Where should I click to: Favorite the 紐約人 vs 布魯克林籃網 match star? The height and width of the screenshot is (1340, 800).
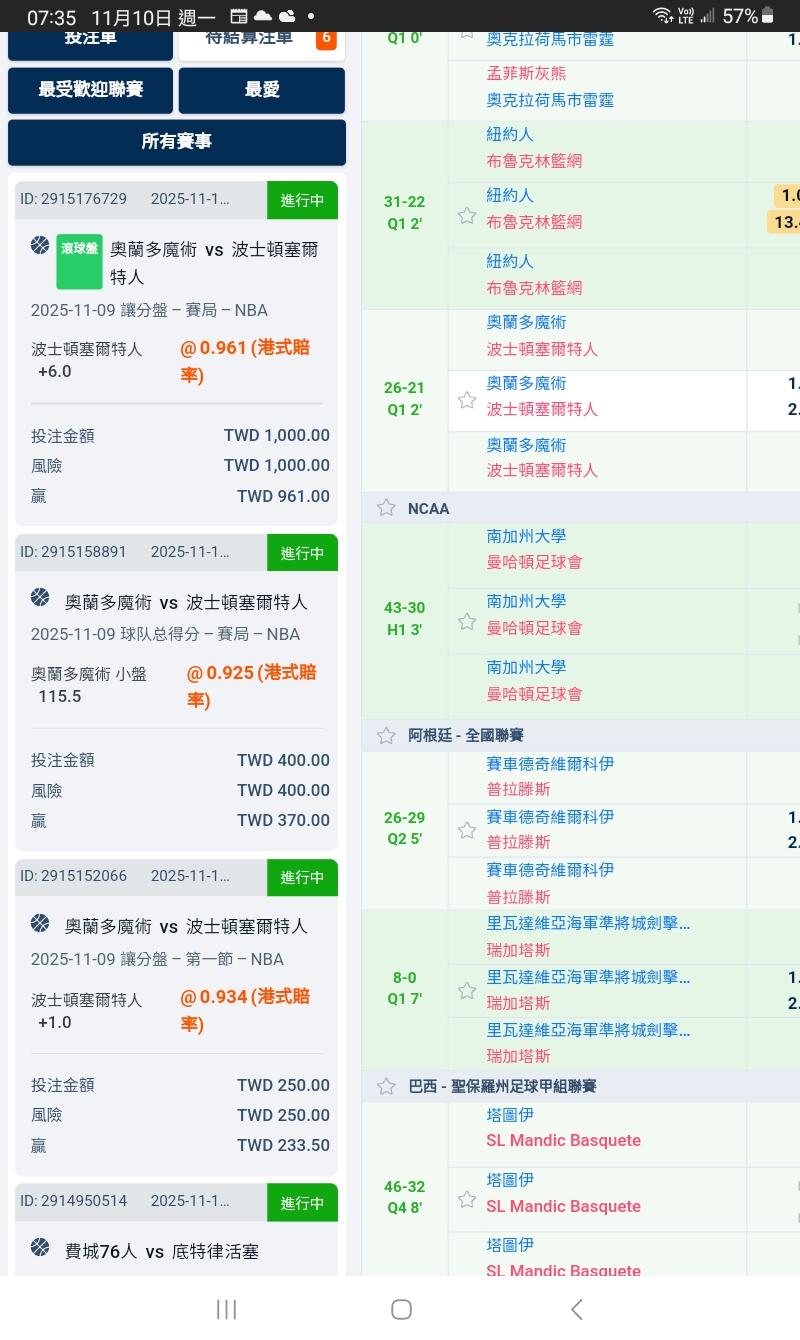pos(467,215)
